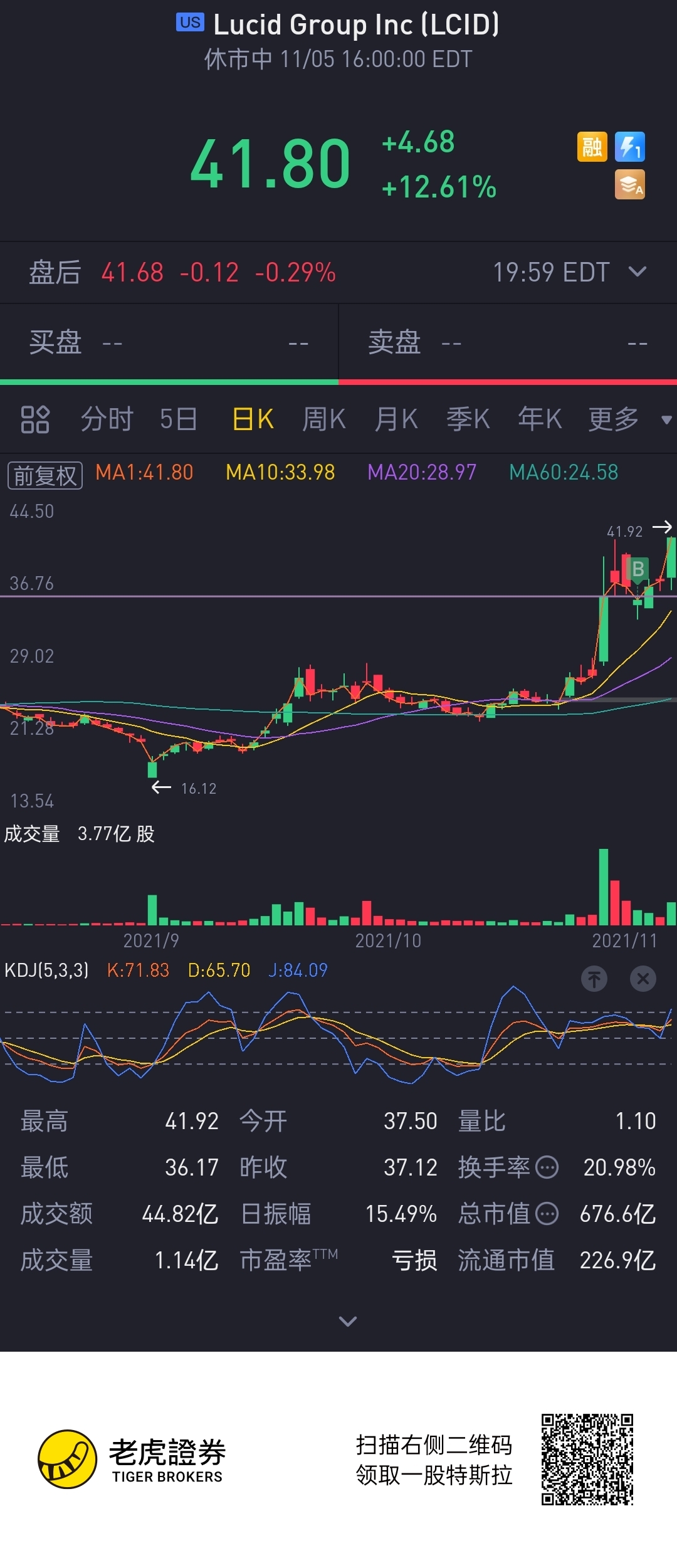Tap the blue lightning quick-trade icon
677x1568 pixels.
tap(630, 147)
